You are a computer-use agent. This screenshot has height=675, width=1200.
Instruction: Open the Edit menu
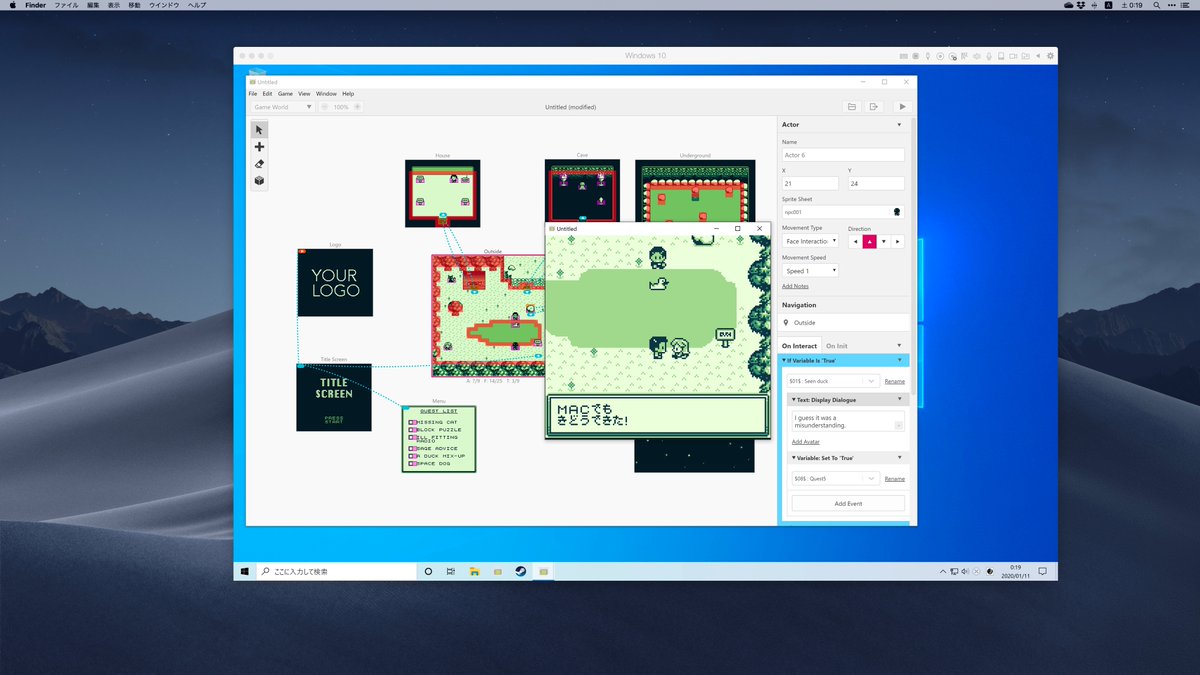pyautogui.click(x=267, y=94)
